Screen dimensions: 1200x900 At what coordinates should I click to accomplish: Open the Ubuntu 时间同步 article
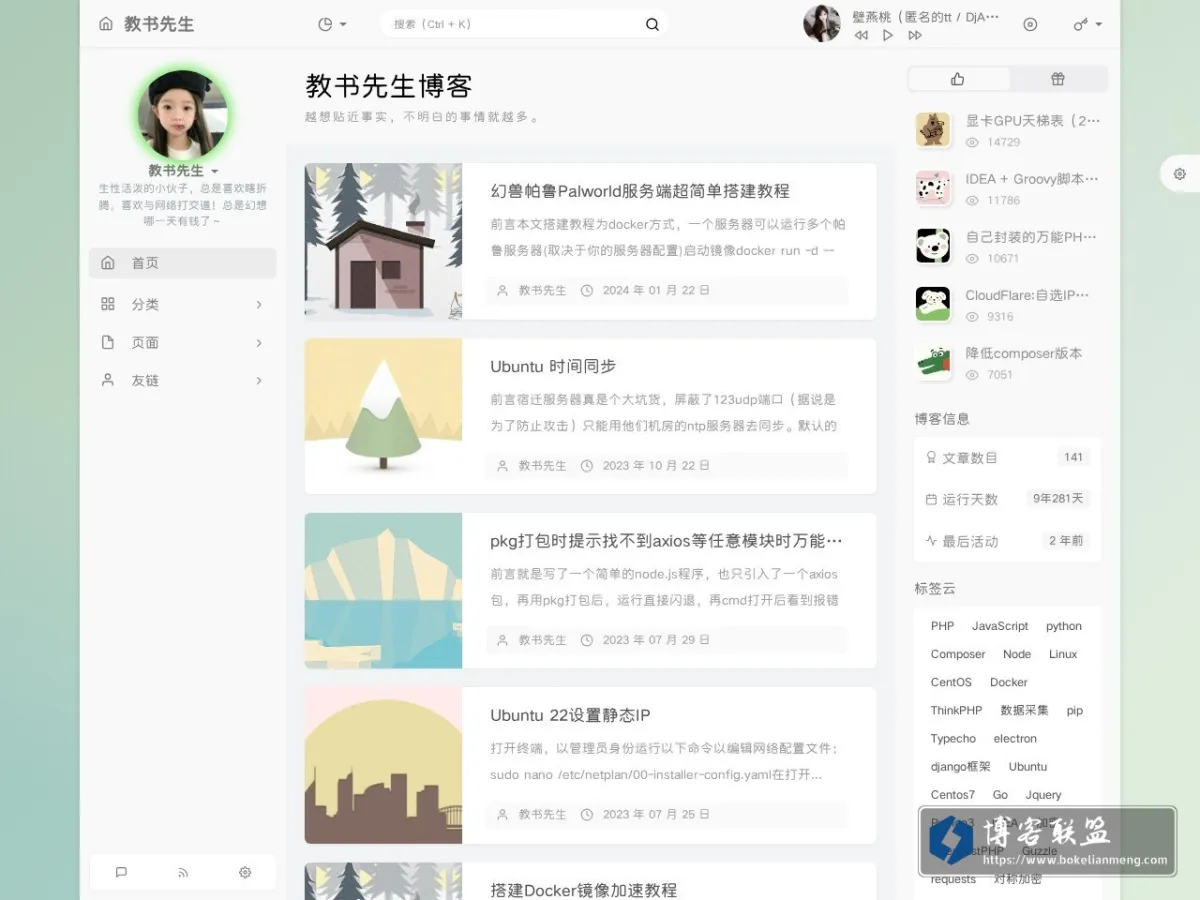coord(553,366)
